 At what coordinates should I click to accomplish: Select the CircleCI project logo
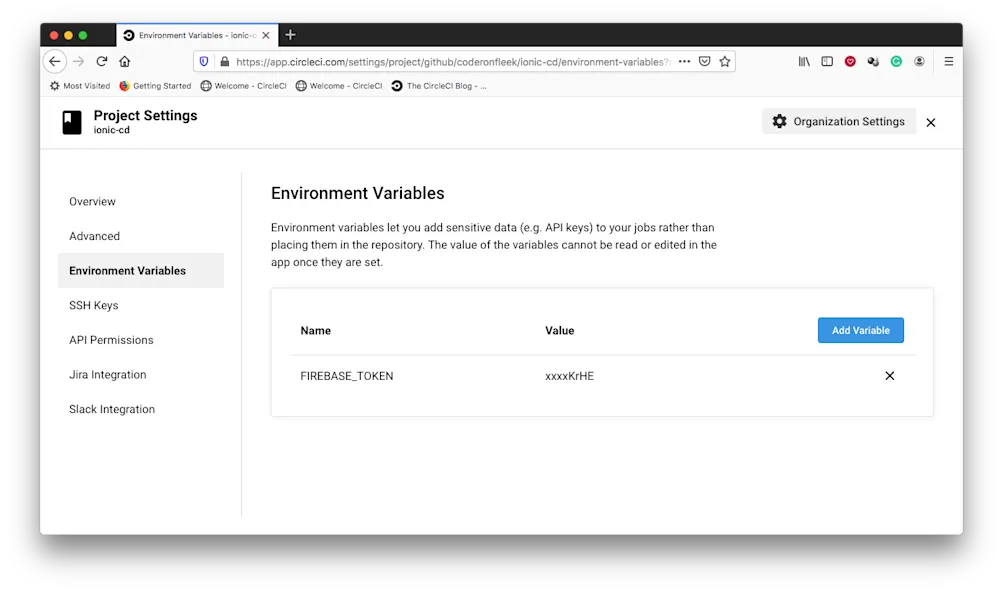click(70, 122)
